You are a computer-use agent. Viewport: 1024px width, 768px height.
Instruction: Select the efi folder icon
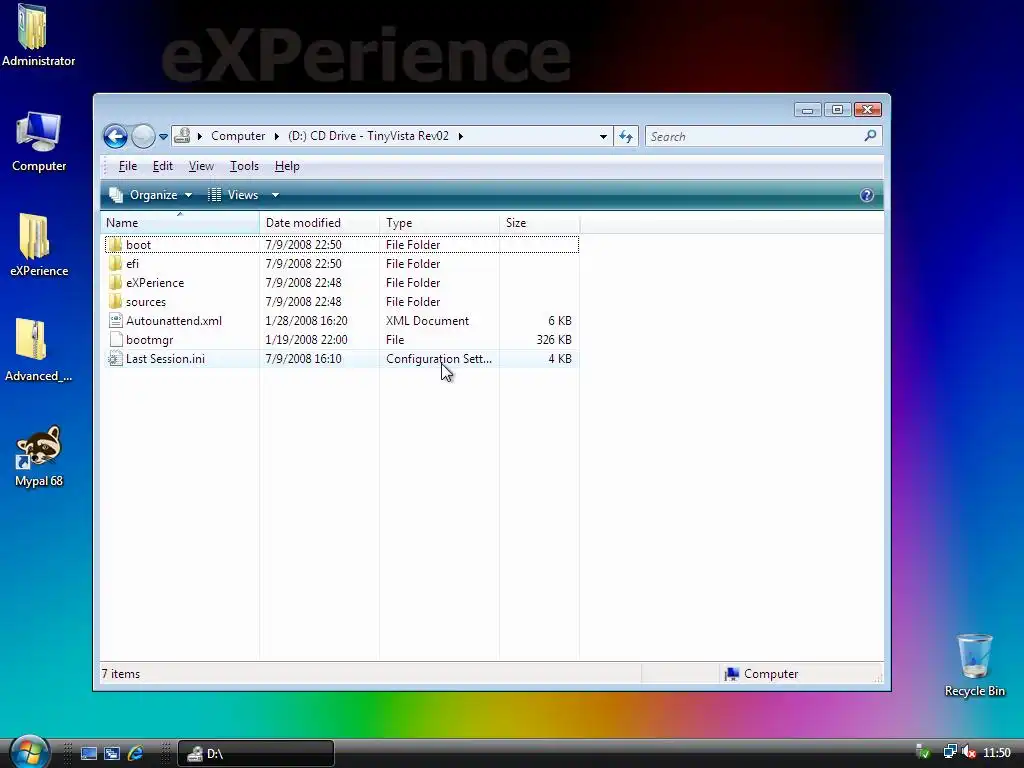[116, 263]
